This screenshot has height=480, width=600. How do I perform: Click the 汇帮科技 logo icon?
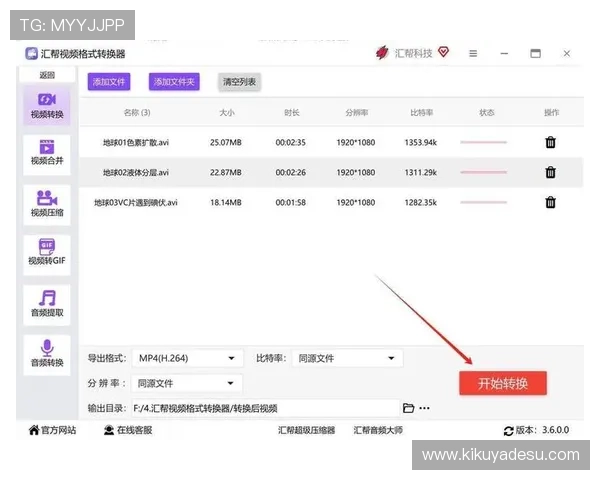pyautogui.click(x=382, y=53)
